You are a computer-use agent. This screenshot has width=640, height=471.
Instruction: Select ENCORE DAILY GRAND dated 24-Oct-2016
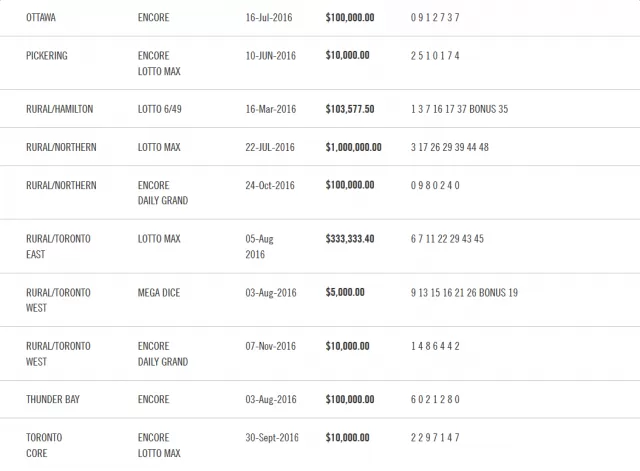click(x=163, y=193)
